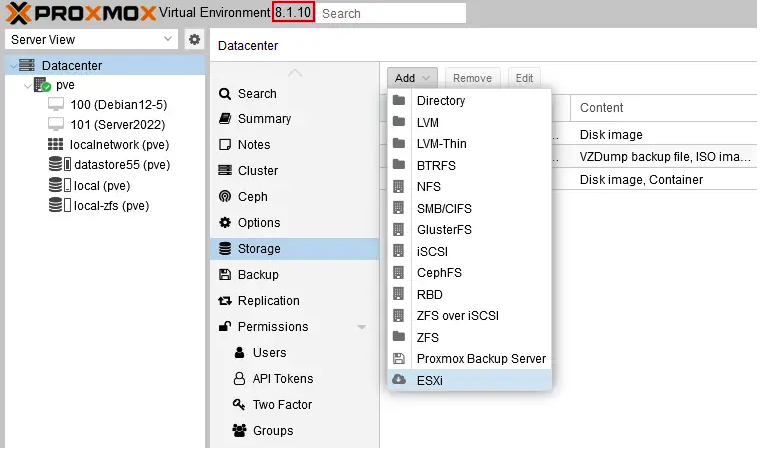Image resolution: width=766 pixels, height=452 pixels.
Task: Open the Notes section
Action: 295,145
